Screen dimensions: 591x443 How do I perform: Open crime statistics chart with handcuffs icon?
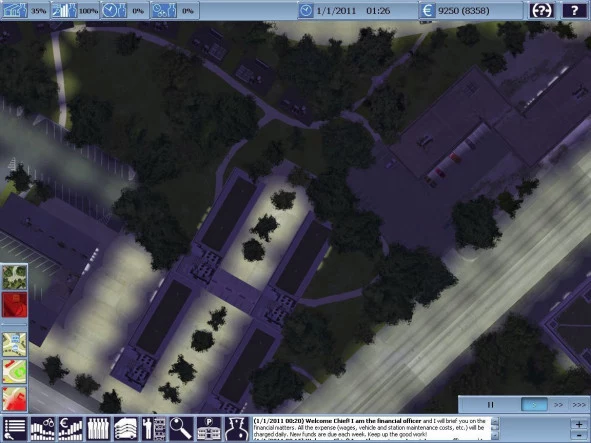point(42,429)
